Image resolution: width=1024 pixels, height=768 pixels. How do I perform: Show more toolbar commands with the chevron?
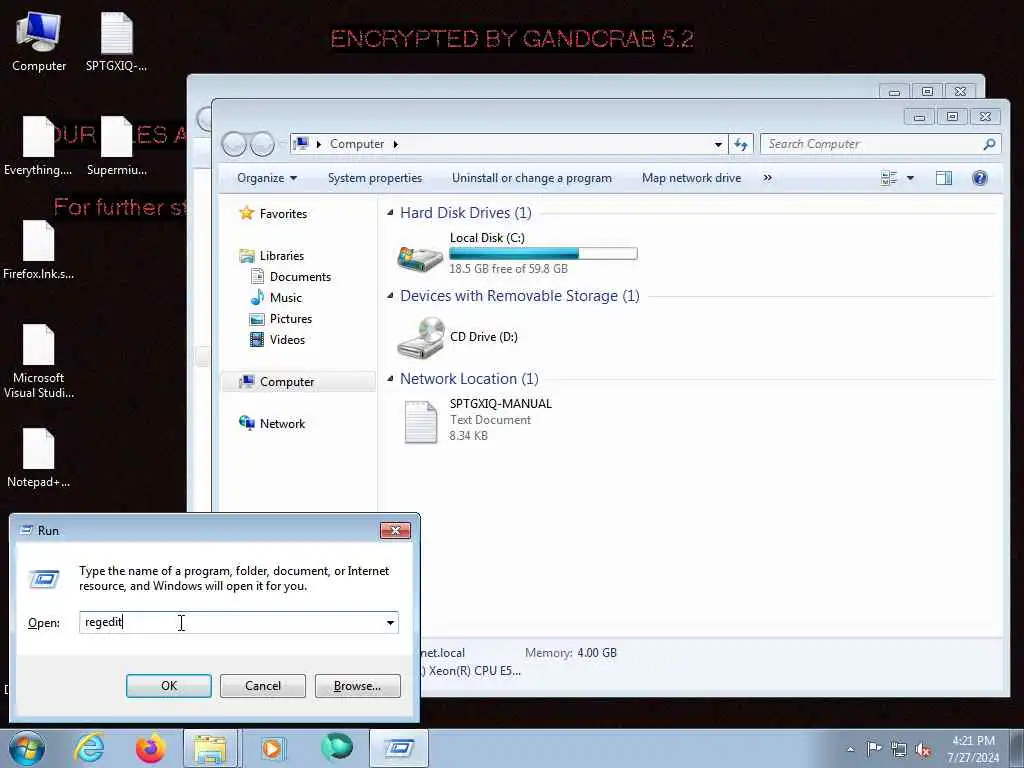(767, 178)
